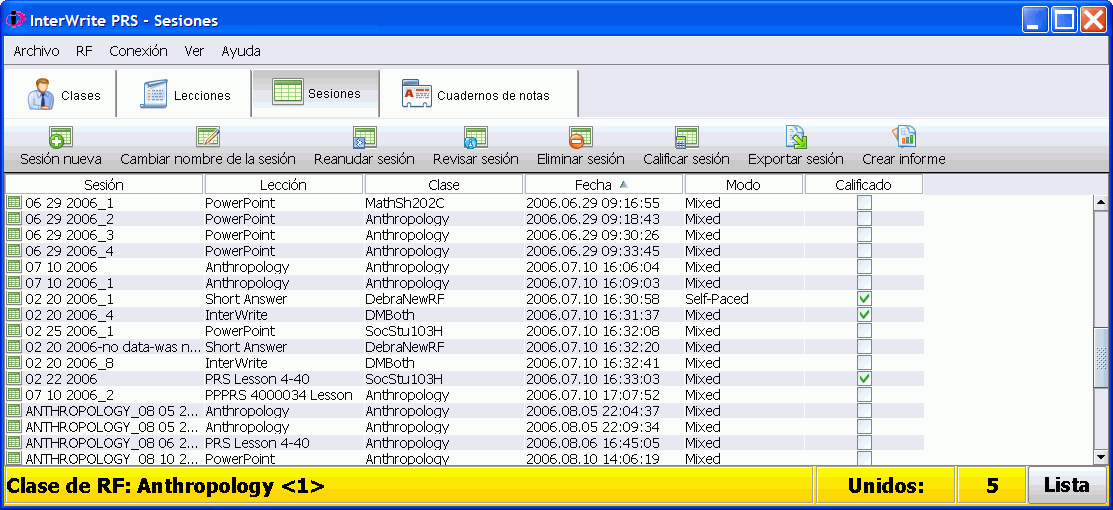The image size is (1113, 510).
Task: Open the Ver menu
Action: [194, 51]
